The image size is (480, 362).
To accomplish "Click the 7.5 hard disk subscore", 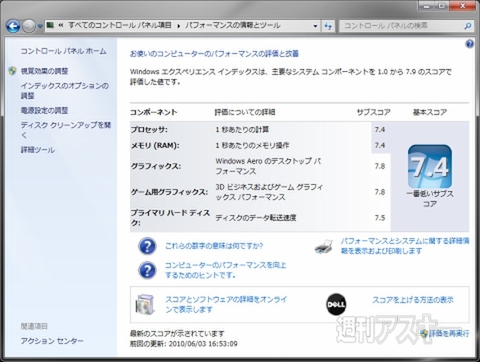I will pos(380,218).
